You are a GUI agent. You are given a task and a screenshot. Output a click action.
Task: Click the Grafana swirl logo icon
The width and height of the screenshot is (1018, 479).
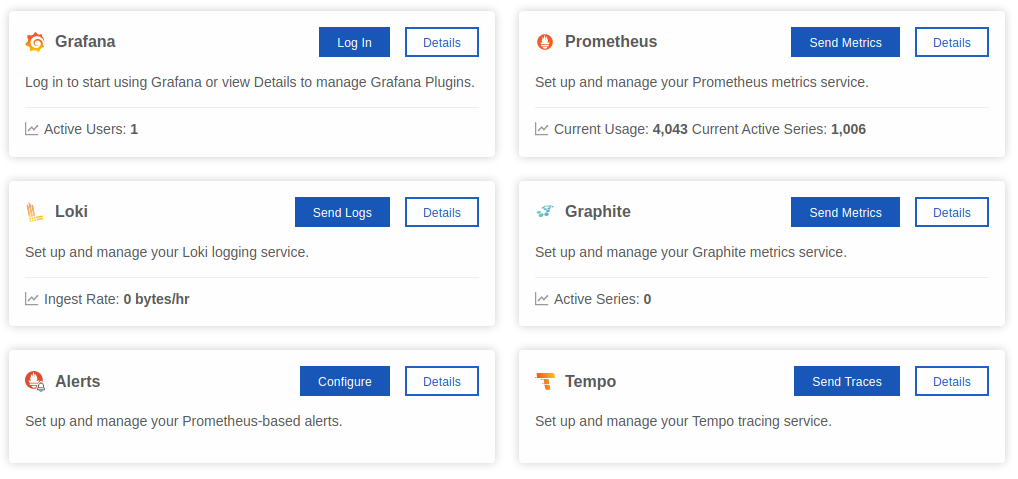tap(35, 42)
